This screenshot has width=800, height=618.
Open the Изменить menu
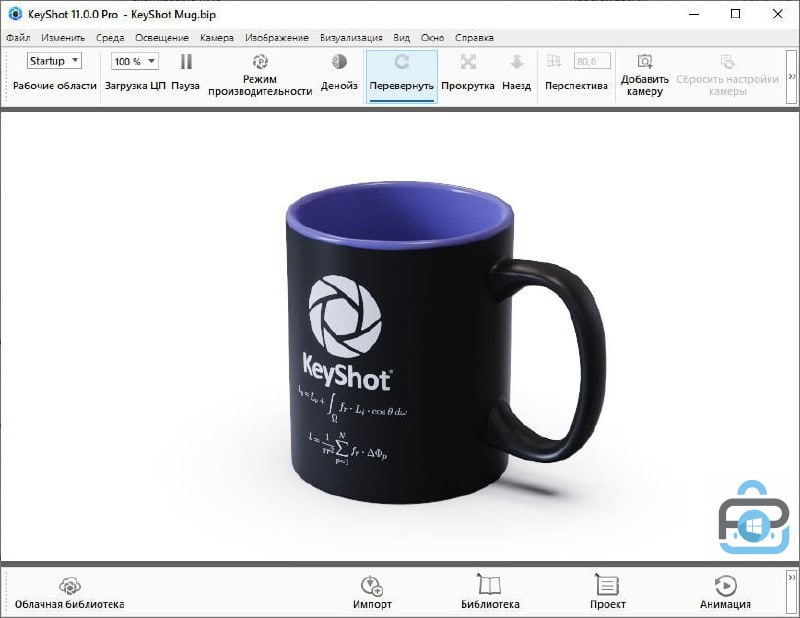point(63,38)
